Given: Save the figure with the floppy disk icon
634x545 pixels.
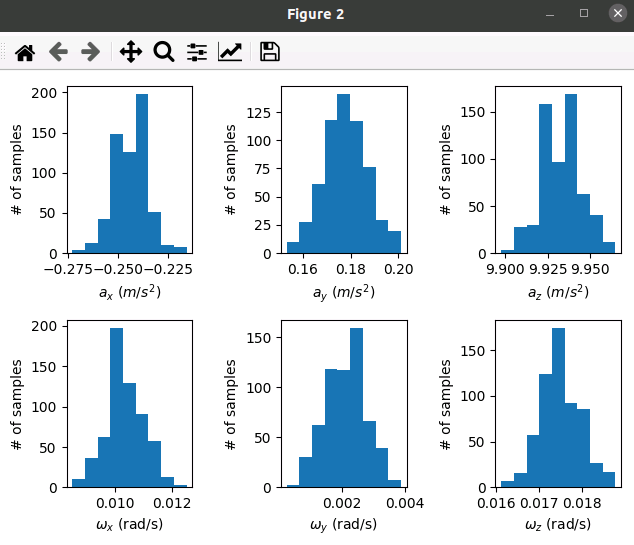Looking at the screenshot, I should [270, 52].
